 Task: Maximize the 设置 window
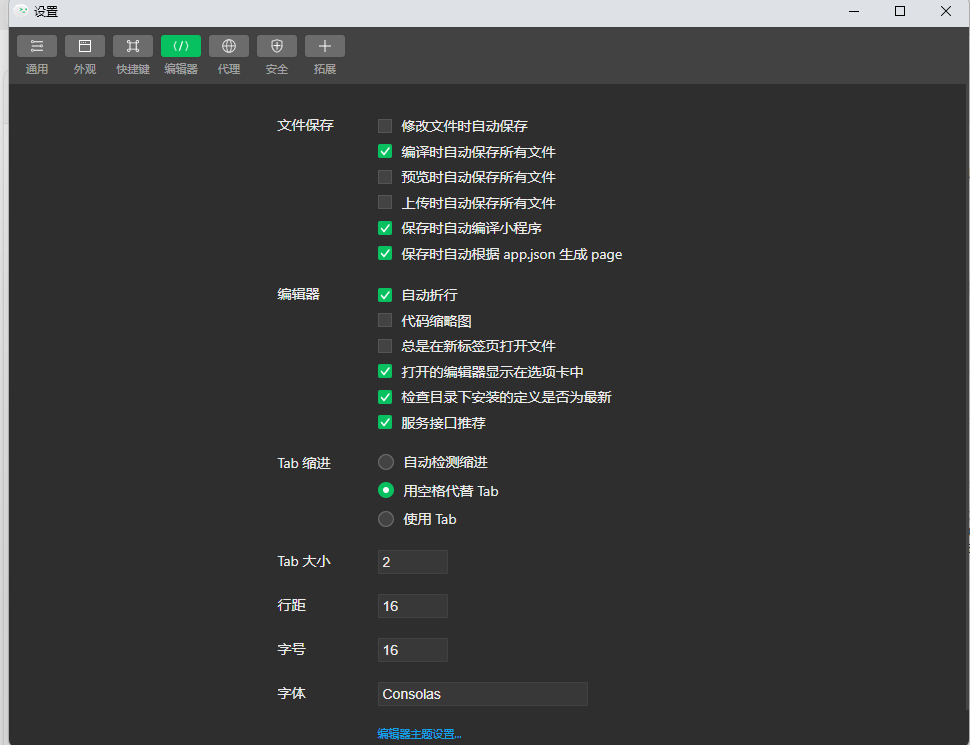pyautogui.click(x=900, y=11)
